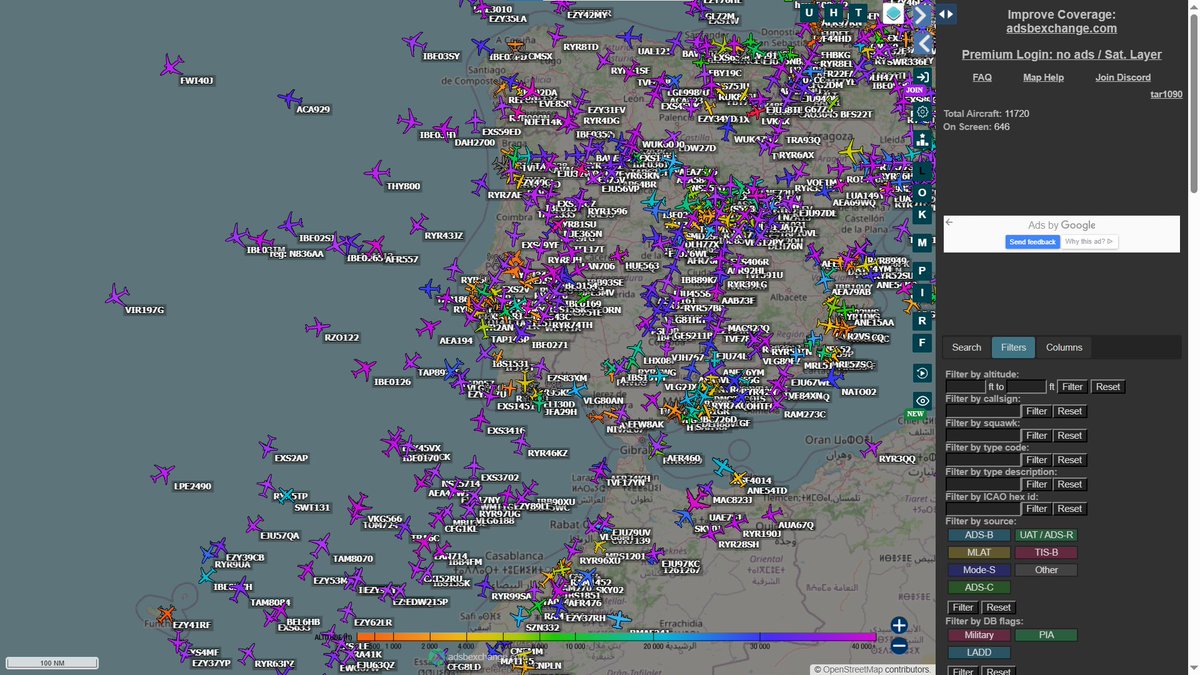Image resolution: width=1200 pixels, height=675 pixels.
Task: Click the eye icon marked NEW
Action: pos(922,400)
